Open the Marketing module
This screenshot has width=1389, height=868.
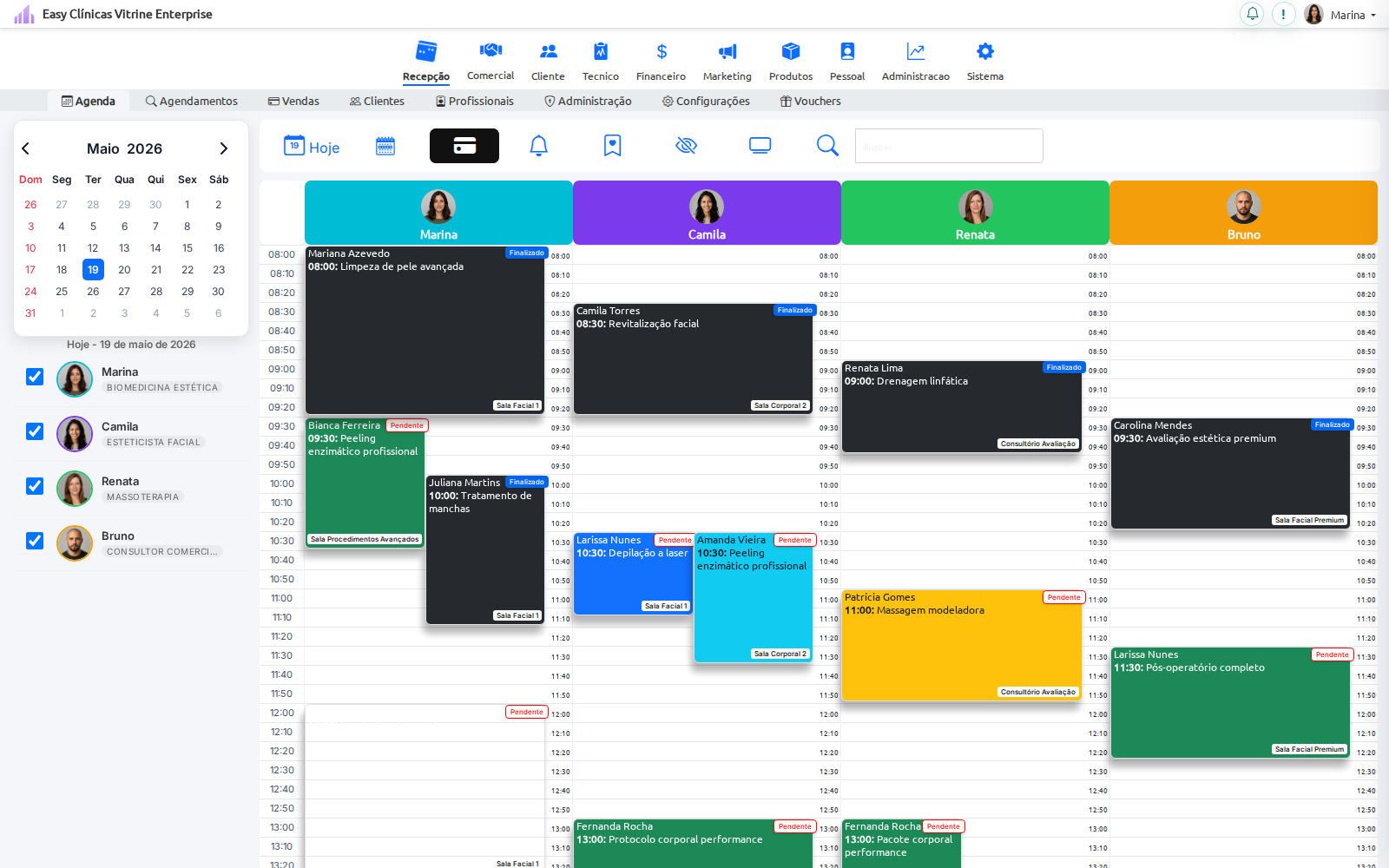point(727,62)
